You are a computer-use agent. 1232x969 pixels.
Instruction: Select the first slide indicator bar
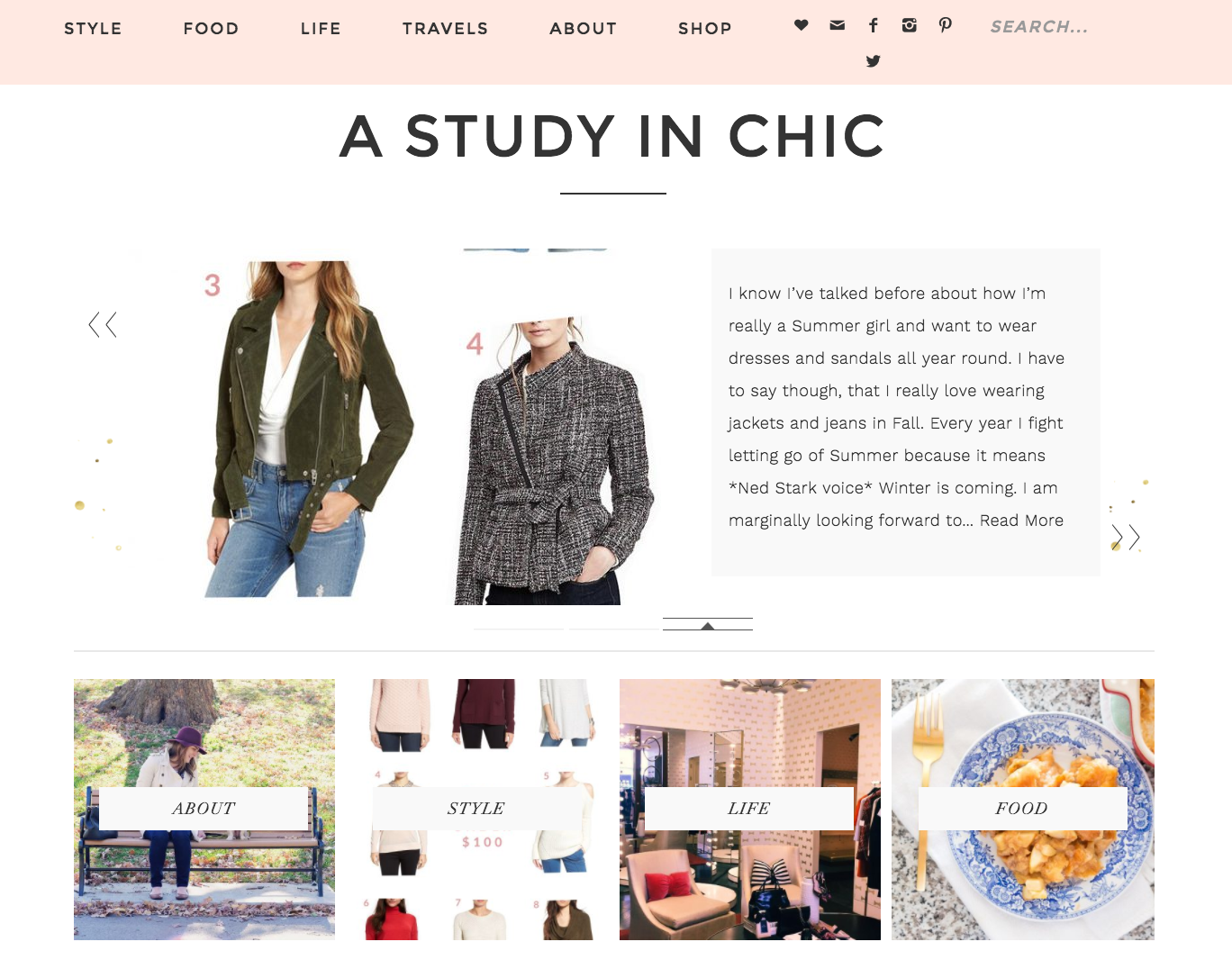pyautogui.click(x=519, y=628)
